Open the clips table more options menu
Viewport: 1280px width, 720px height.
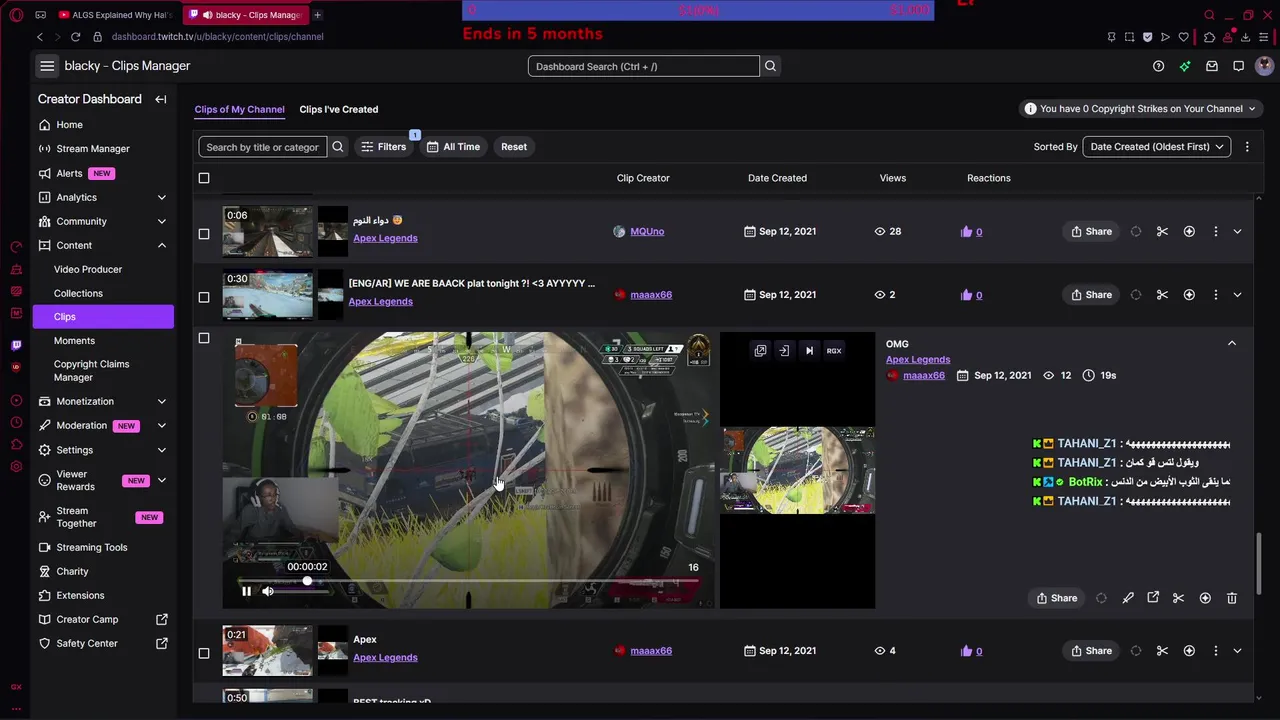pyautogui.click(x=1246, y=147)
